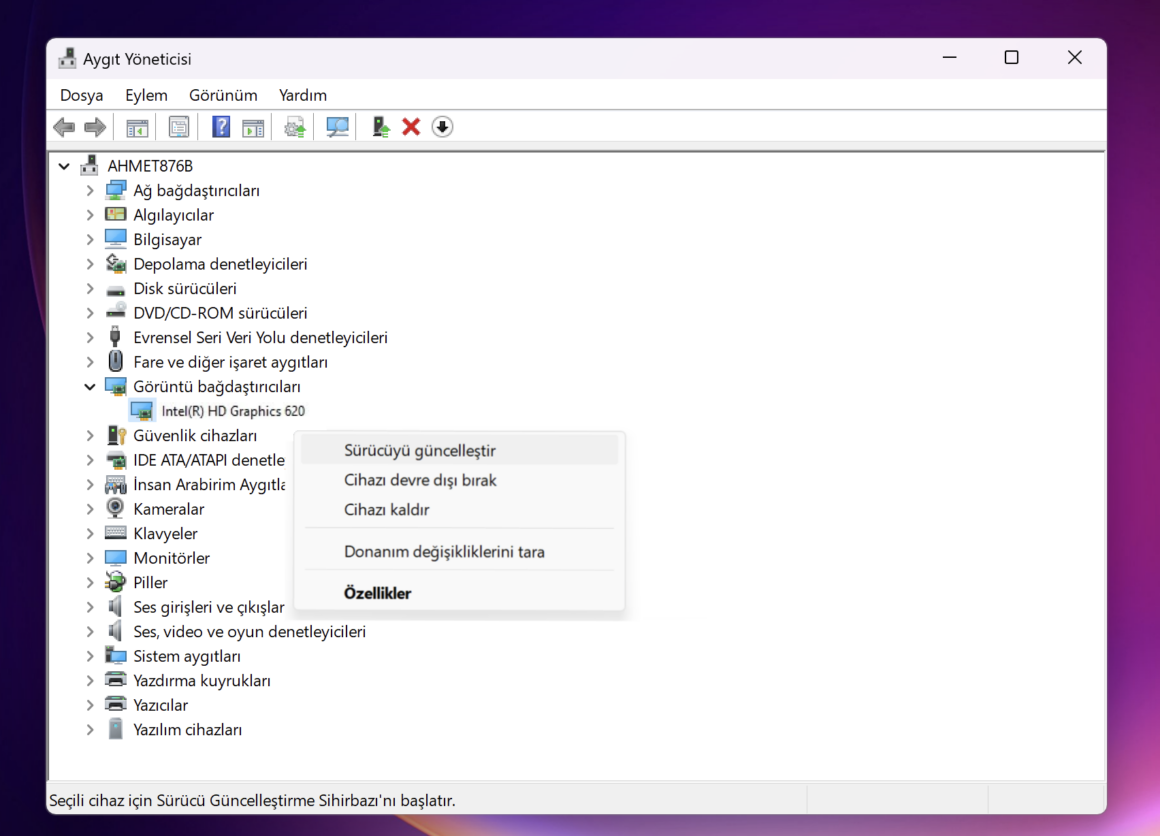Select the Yazıcılar tree label
The image size is (1160, 836).
[161, 705]
